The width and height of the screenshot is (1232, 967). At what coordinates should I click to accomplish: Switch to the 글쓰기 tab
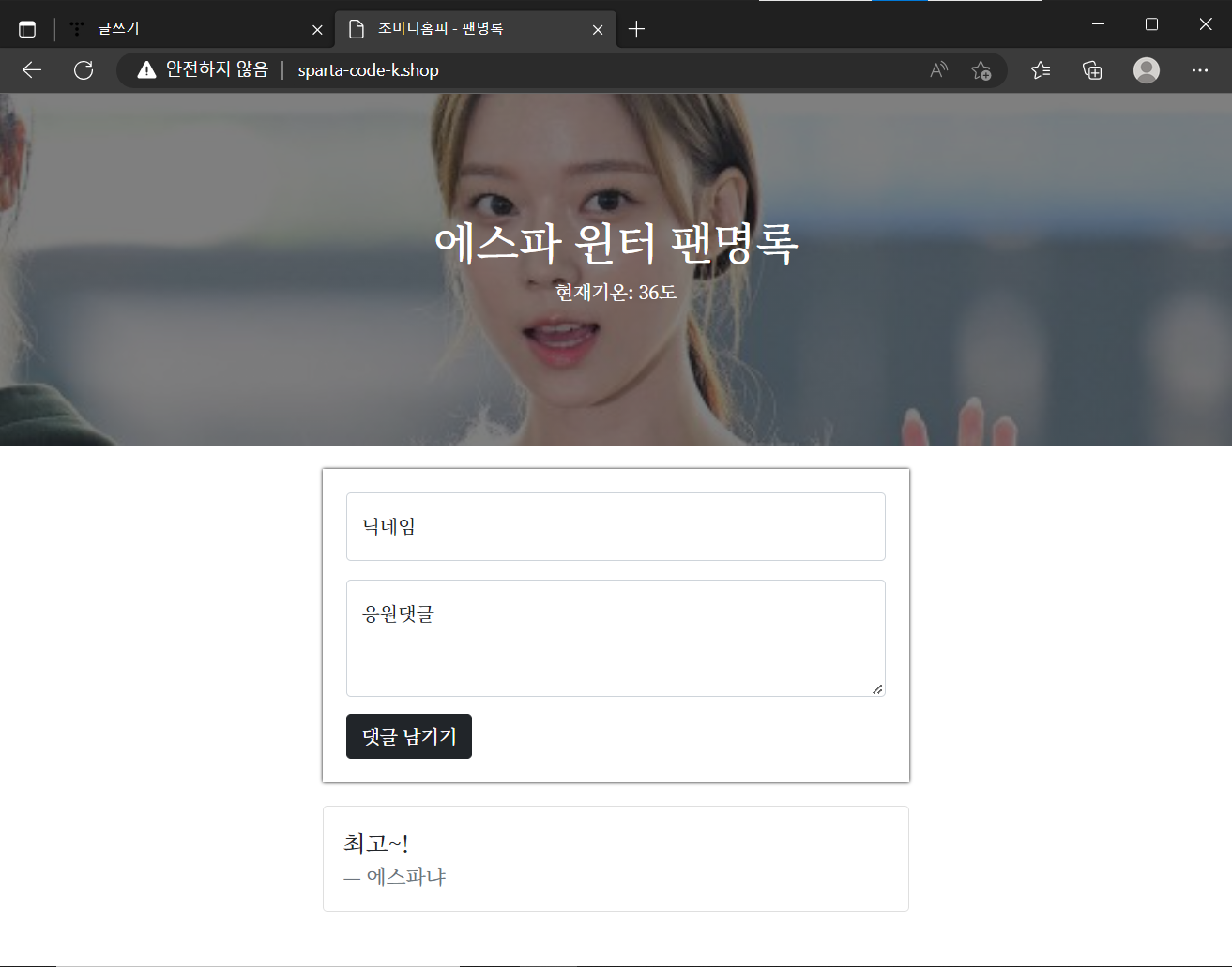point(195,29)
